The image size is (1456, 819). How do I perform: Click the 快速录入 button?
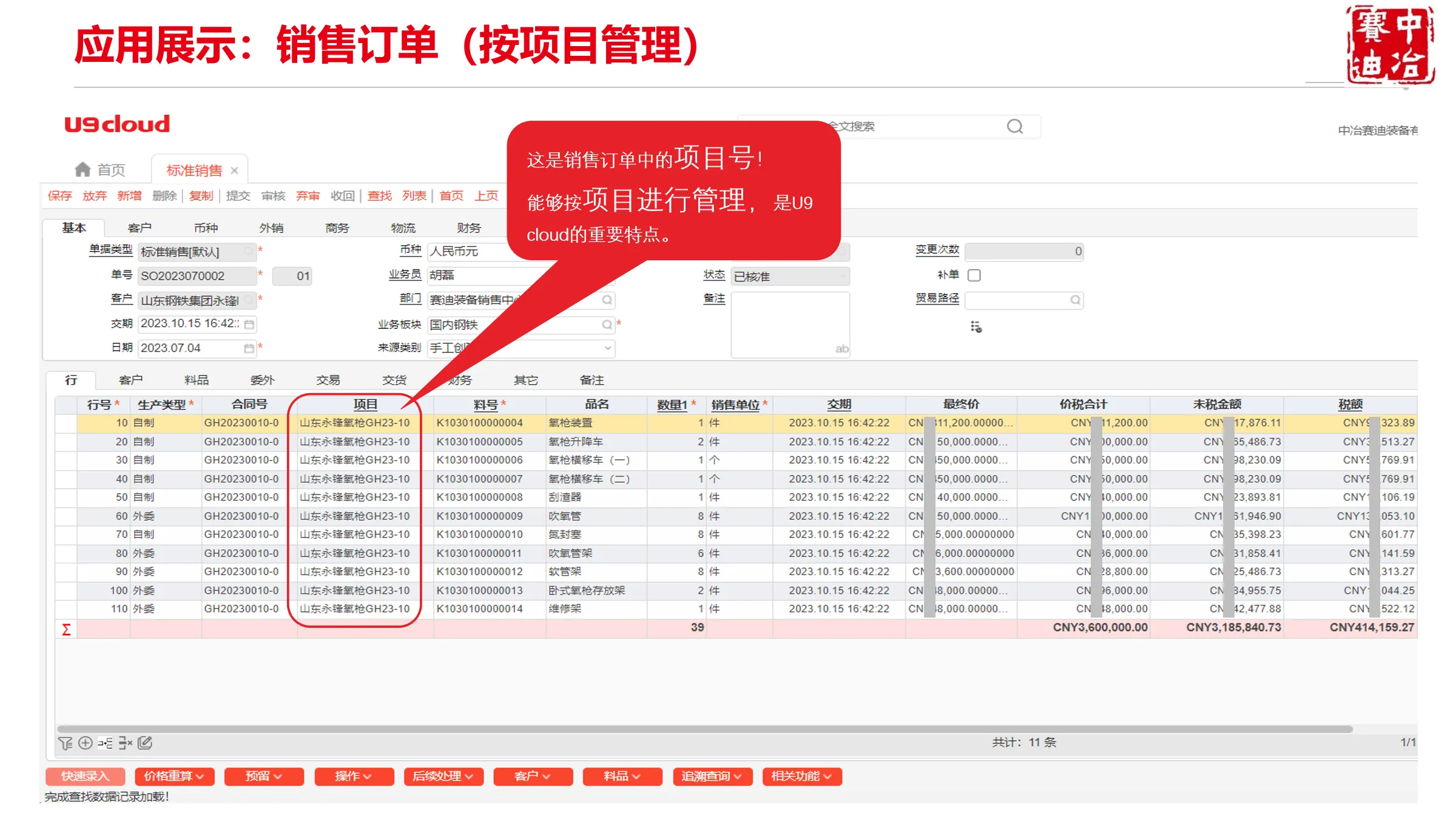[85, 776]
